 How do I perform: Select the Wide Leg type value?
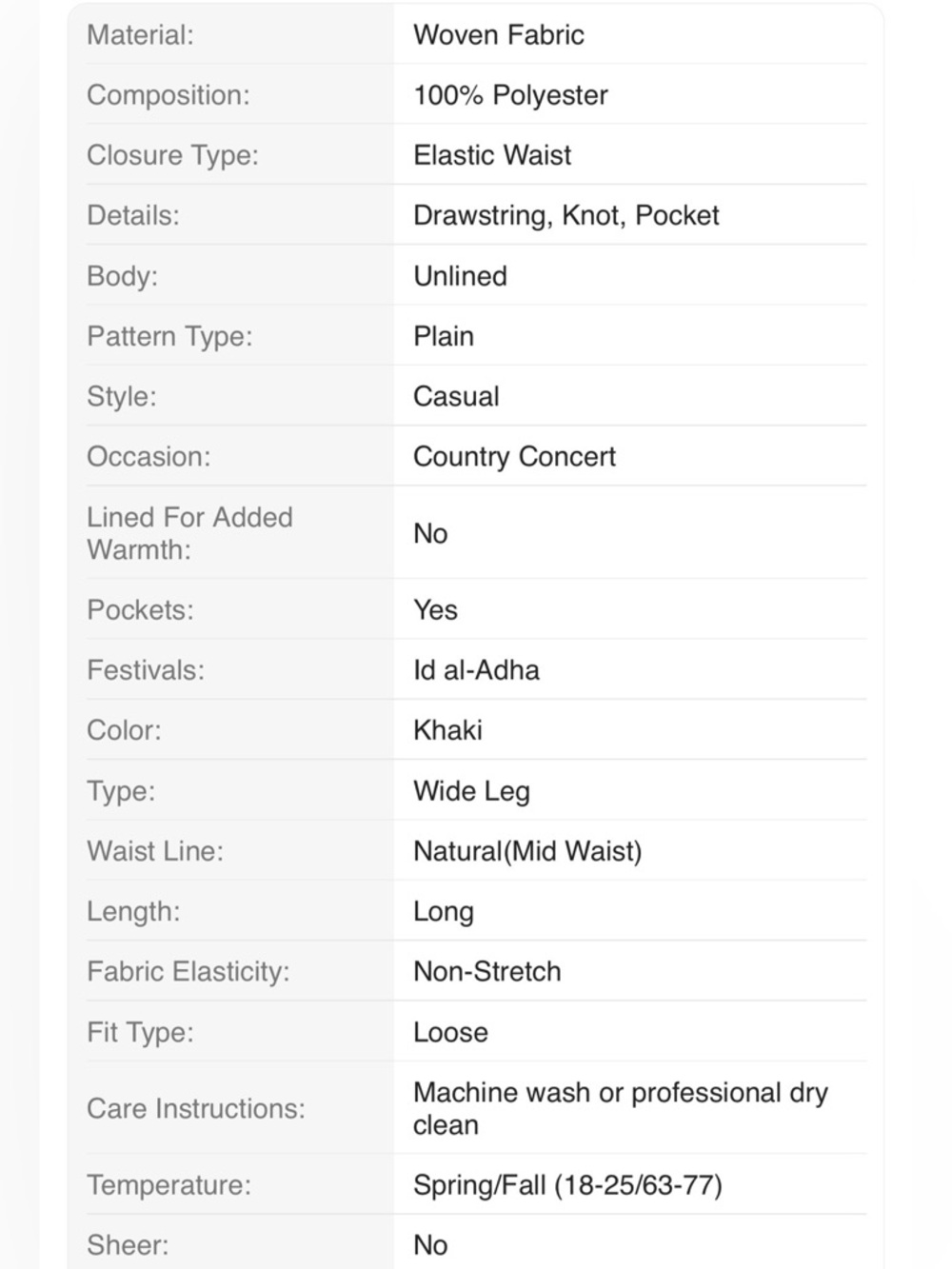coord(471,791)
